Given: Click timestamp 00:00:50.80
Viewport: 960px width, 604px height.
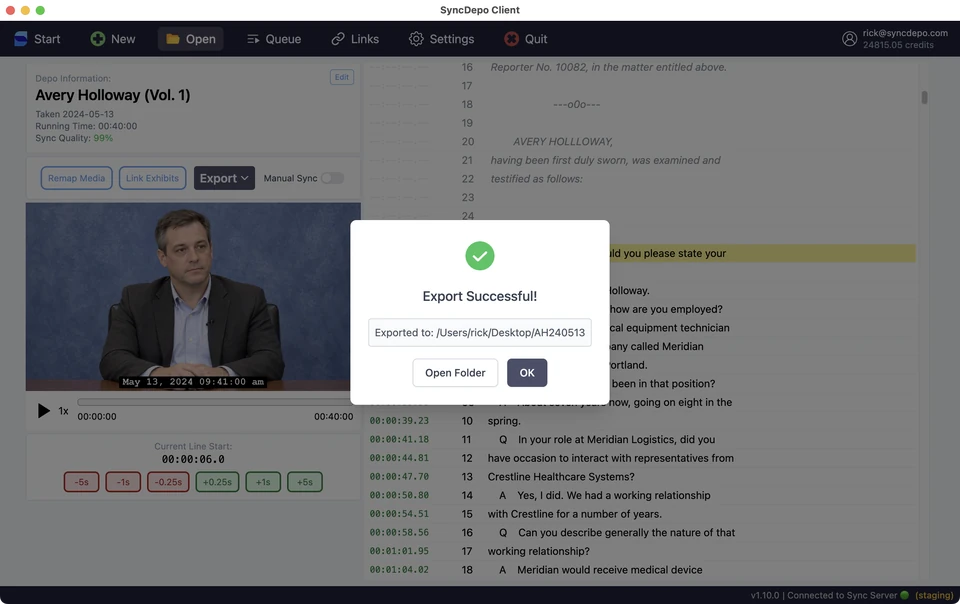Looking at the screenshot, I should pyautogui.click(x=399, y=495).
